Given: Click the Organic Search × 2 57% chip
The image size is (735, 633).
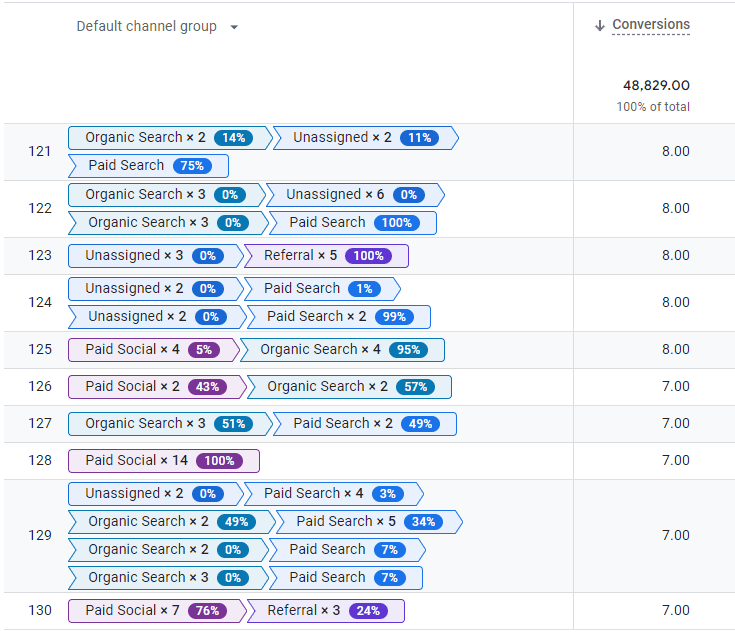Looking at the screenshot, I should 349,387.
